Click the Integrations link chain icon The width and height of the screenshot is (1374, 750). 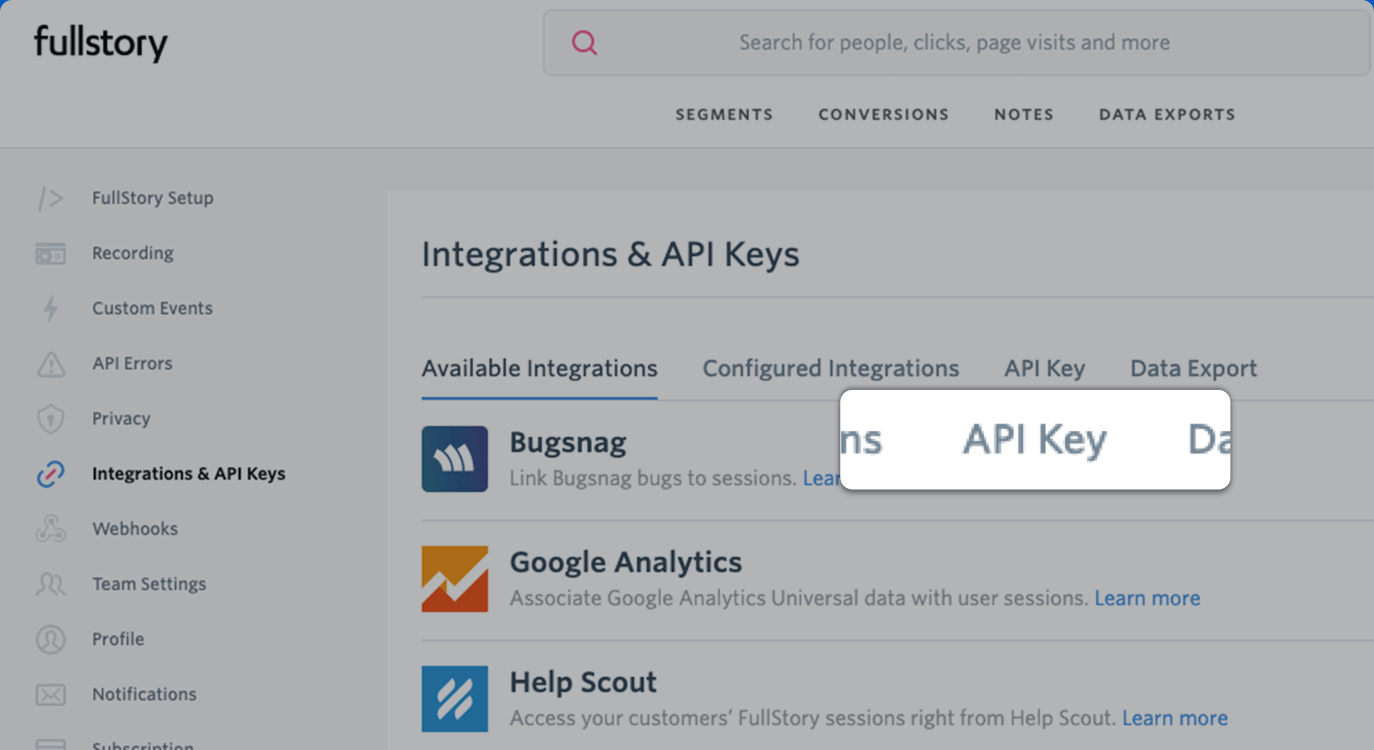[50, 474]
